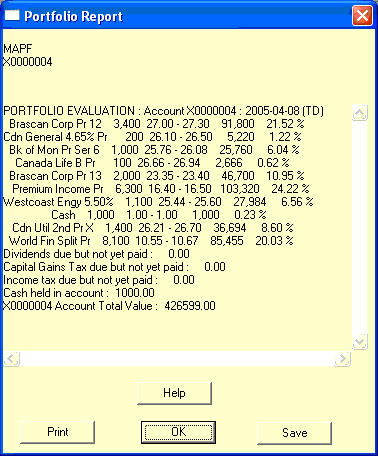Click the World Fin Split Pr row
This screenshot has height=456, width=378.
tap(151, 241)
